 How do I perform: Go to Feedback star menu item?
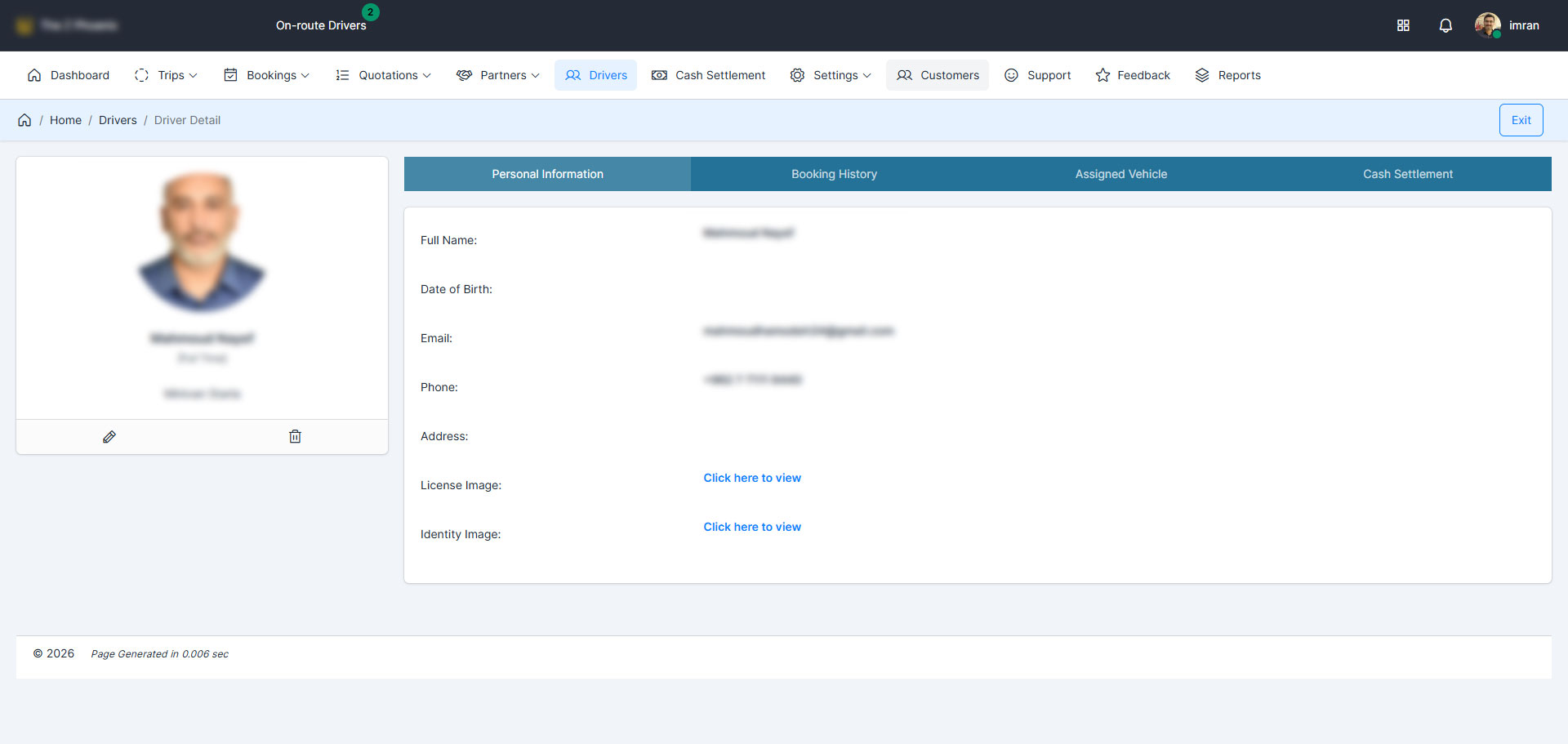pos(1133,75)
